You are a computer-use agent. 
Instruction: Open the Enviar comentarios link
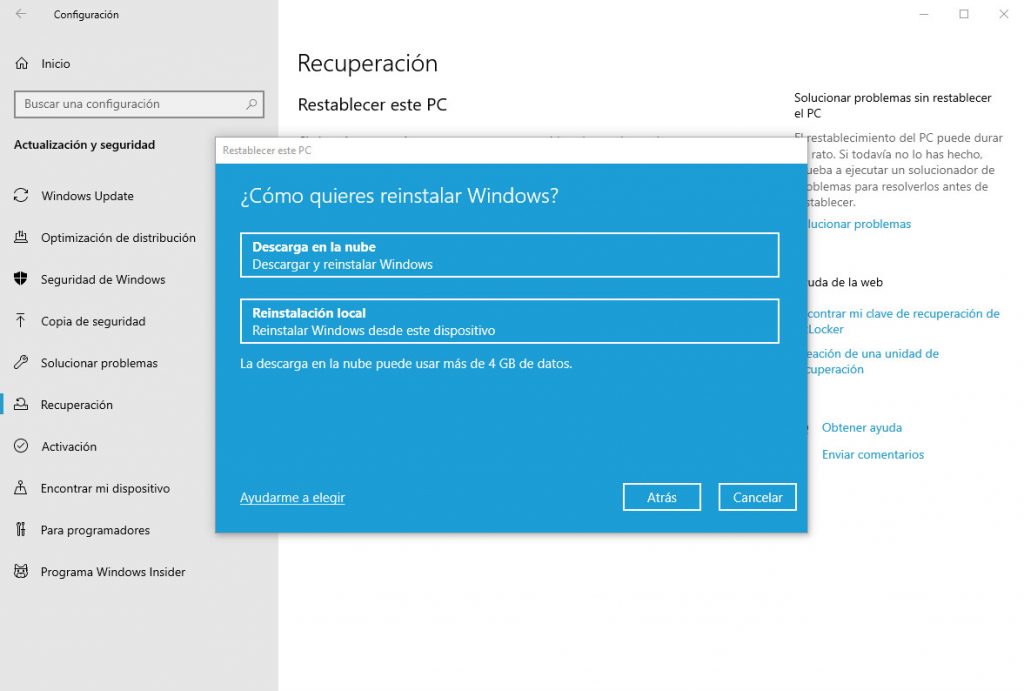click(872, 455)
